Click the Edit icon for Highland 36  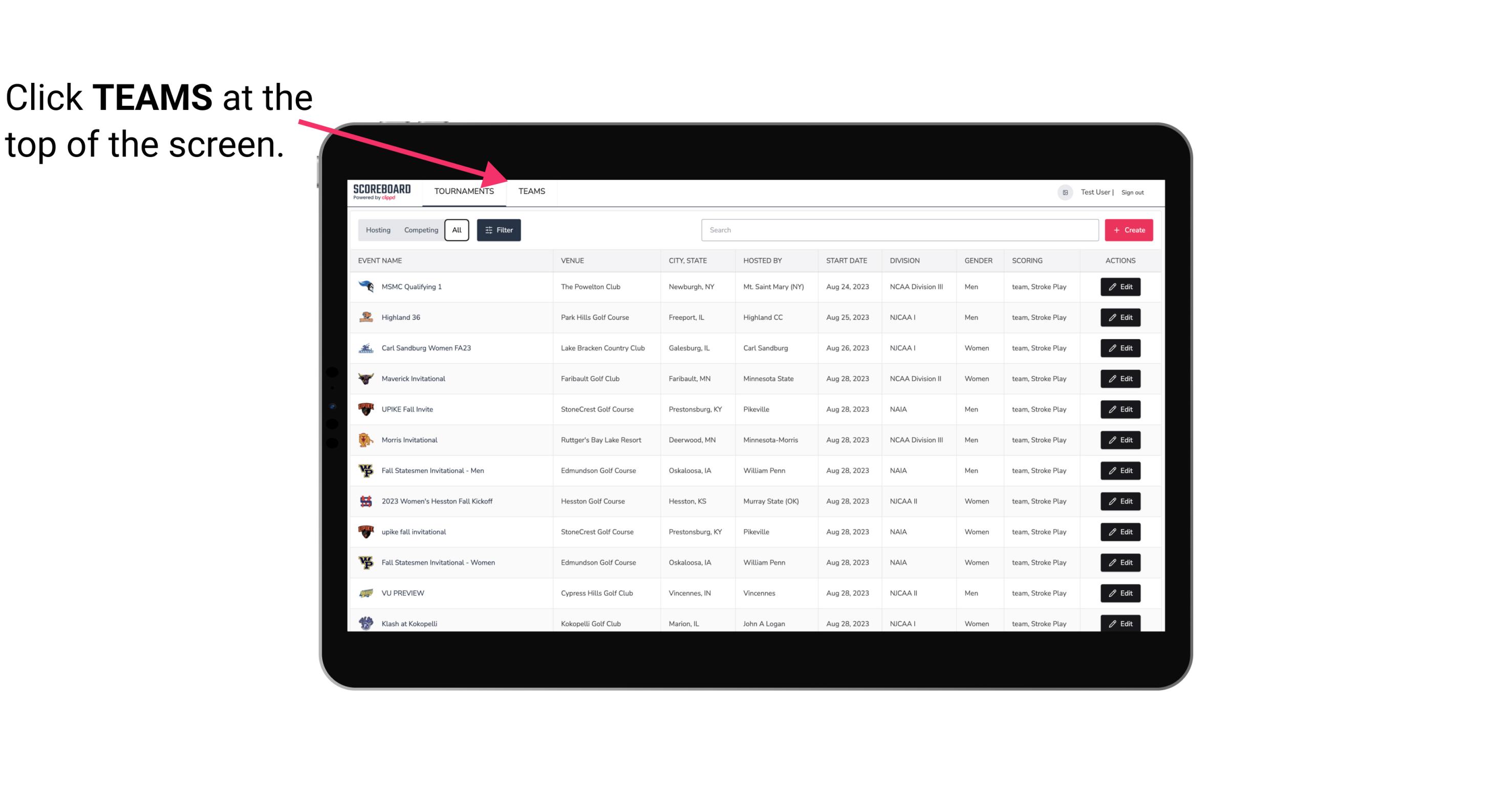(x=1120, y=317)
